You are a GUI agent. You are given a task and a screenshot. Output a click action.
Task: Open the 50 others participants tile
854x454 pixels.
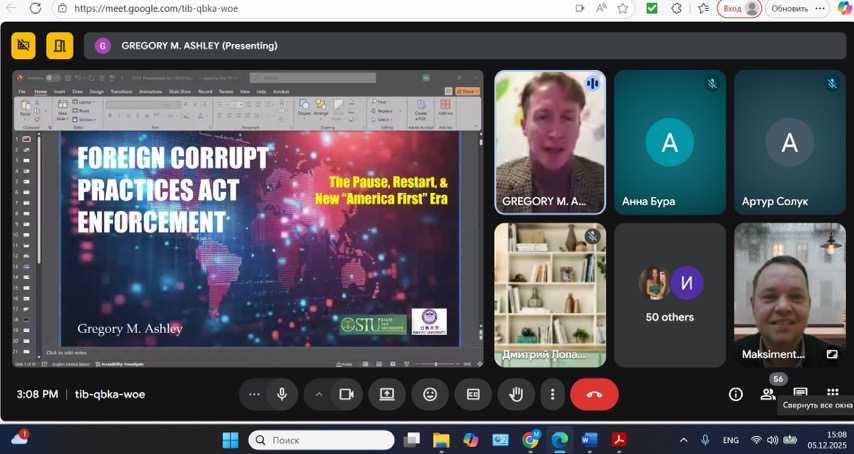pyautogui.click(x=670, y=294)
